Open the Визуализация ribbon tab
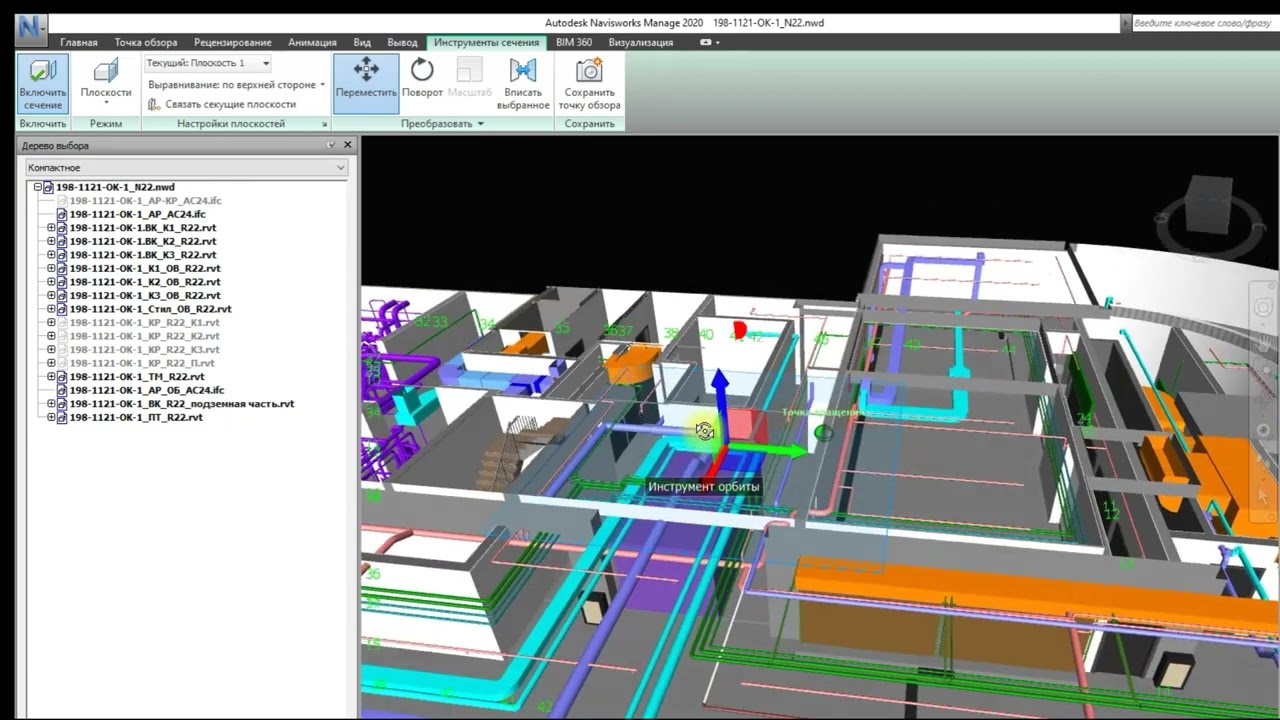The height and width of the screenshot is (720, 1280). tap(641, 43)
